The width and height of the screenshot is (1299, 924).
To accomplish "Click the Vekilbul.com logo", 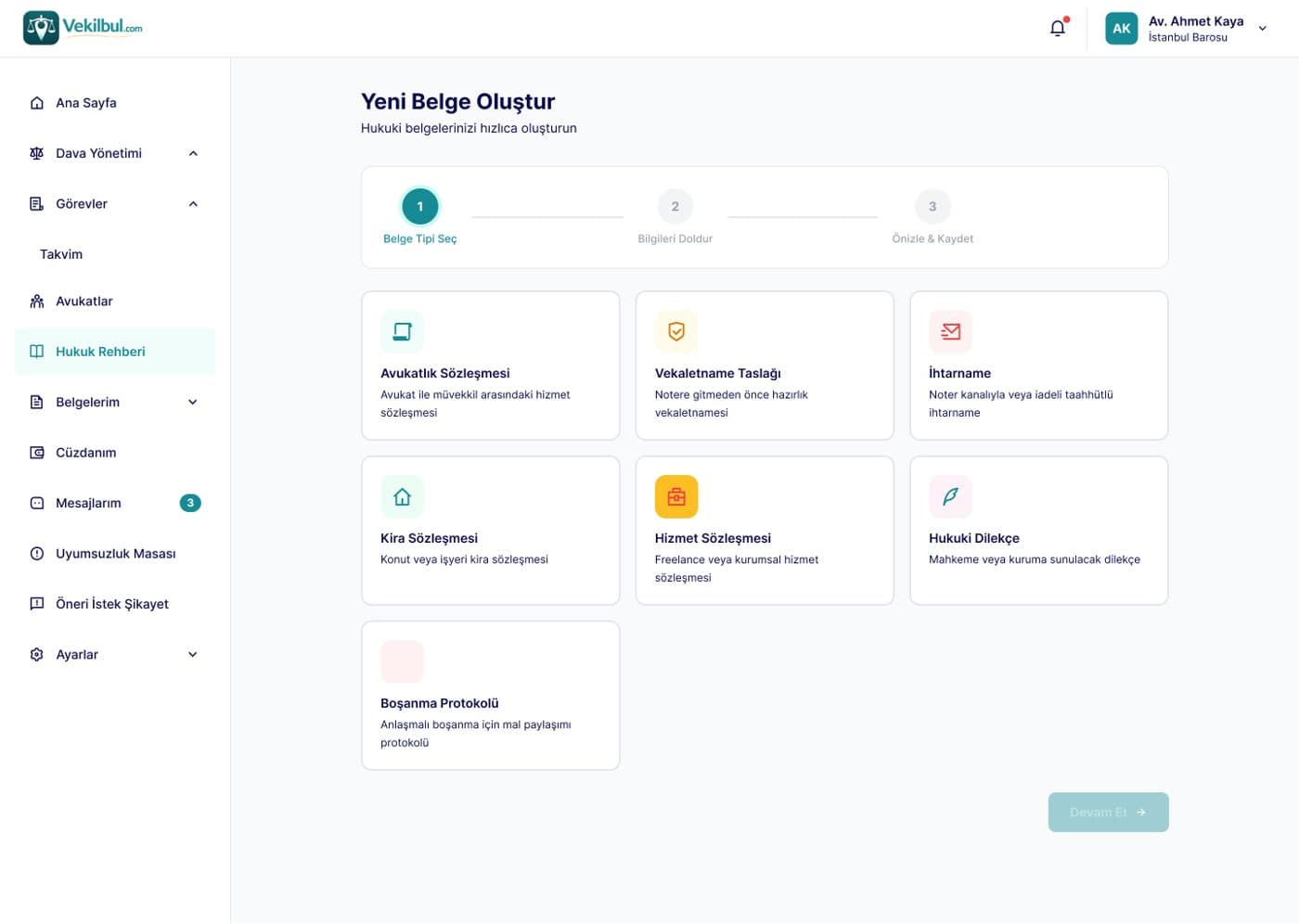I will click(83, 28).
